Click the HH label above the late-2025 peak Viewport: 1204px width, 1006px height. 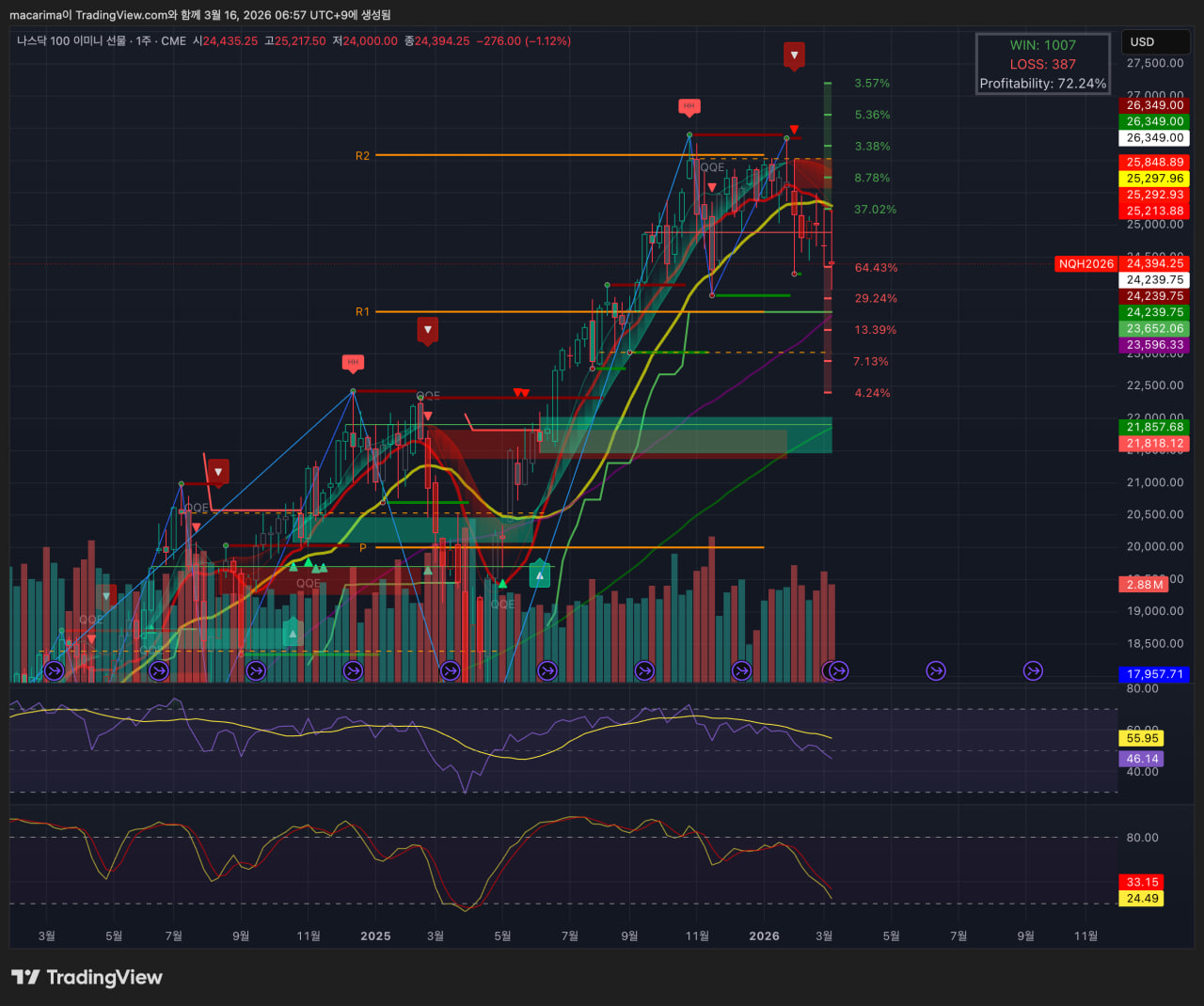[x=689, y=106]
